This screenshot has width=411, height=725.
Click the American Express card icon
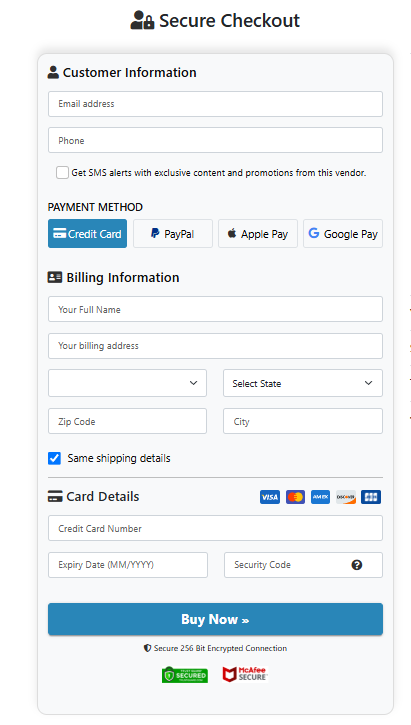320,497
